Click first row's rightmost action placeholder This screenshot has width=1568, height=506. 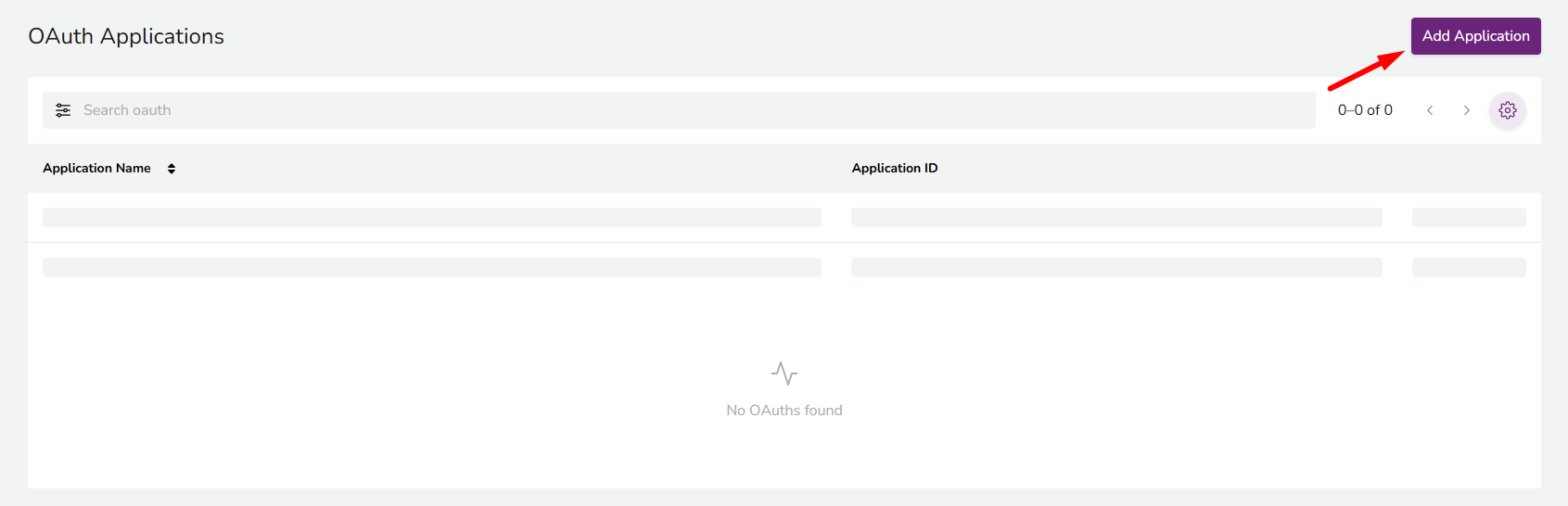pyautogui.click(x=1469, y=217)
